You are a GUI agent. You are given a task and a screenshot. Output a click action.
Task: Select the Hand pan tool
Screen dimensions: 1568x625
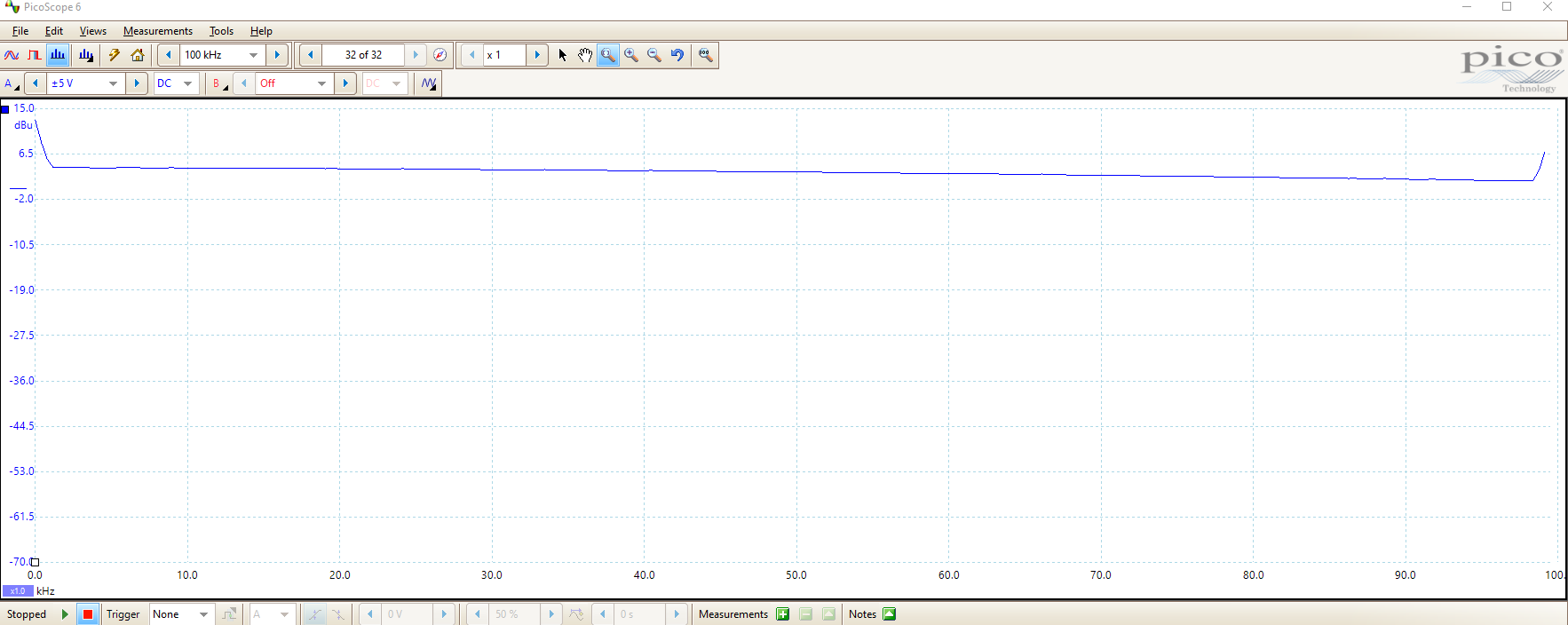coord(585,55)
